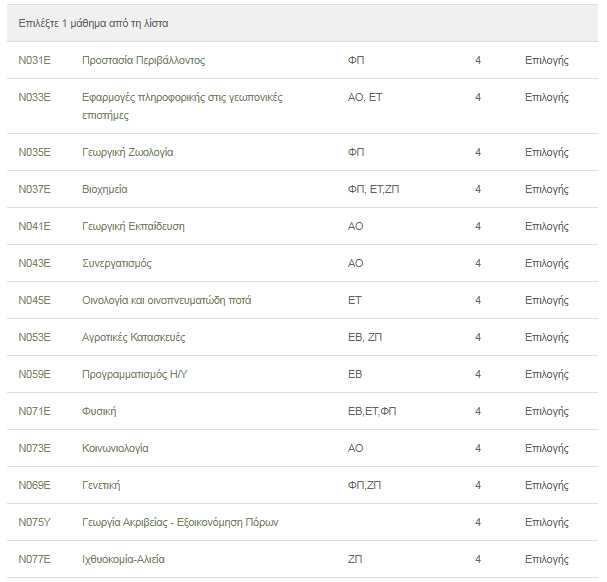Select the Προστασία Περιβάλλοντος course
Viewport: 607px width, 582px height.
pos(143,60)
